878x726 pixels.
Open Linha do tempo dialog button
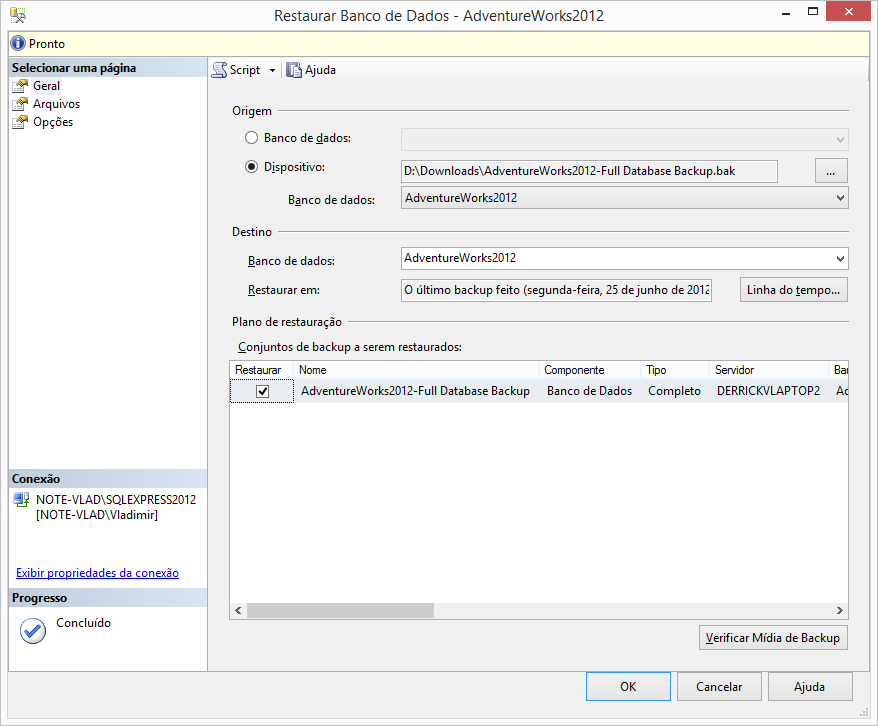[793, 290]
